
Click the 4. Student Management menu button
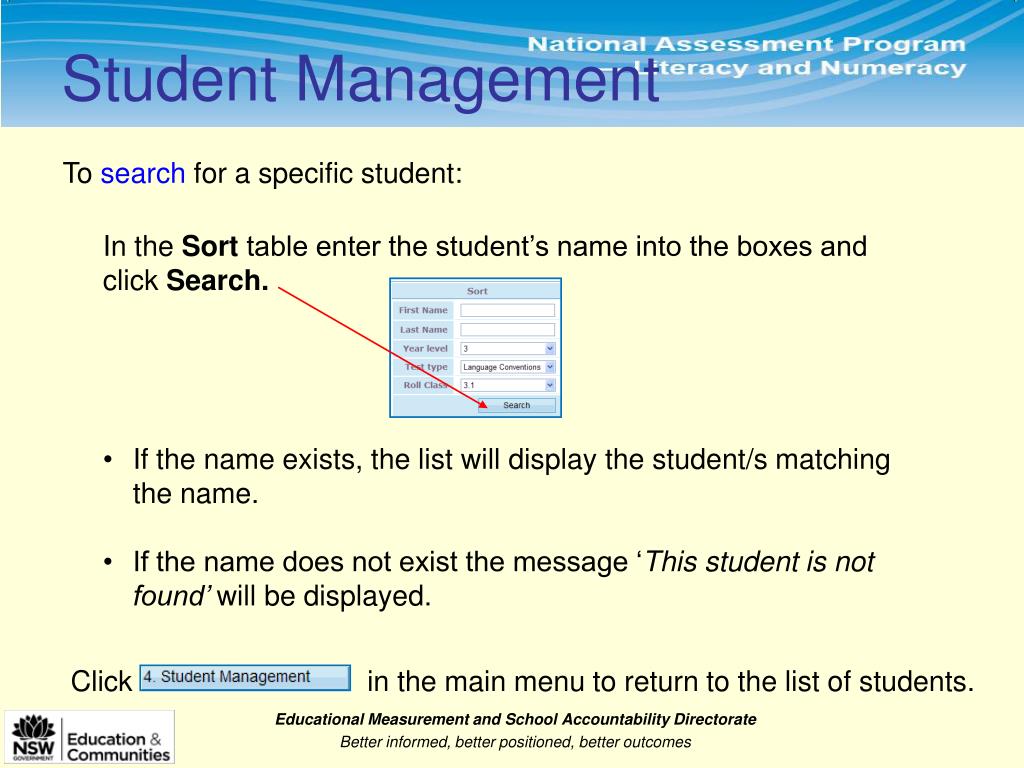tap(245, 677)
